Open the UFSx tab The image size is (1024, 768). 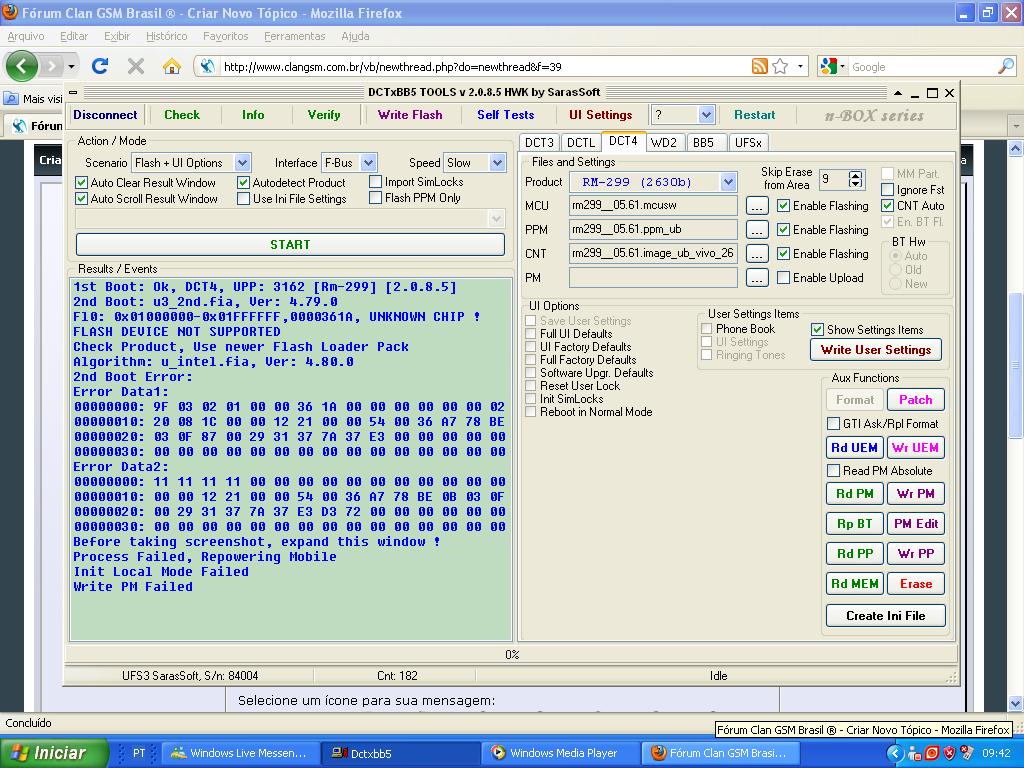[x=748, y=142]
